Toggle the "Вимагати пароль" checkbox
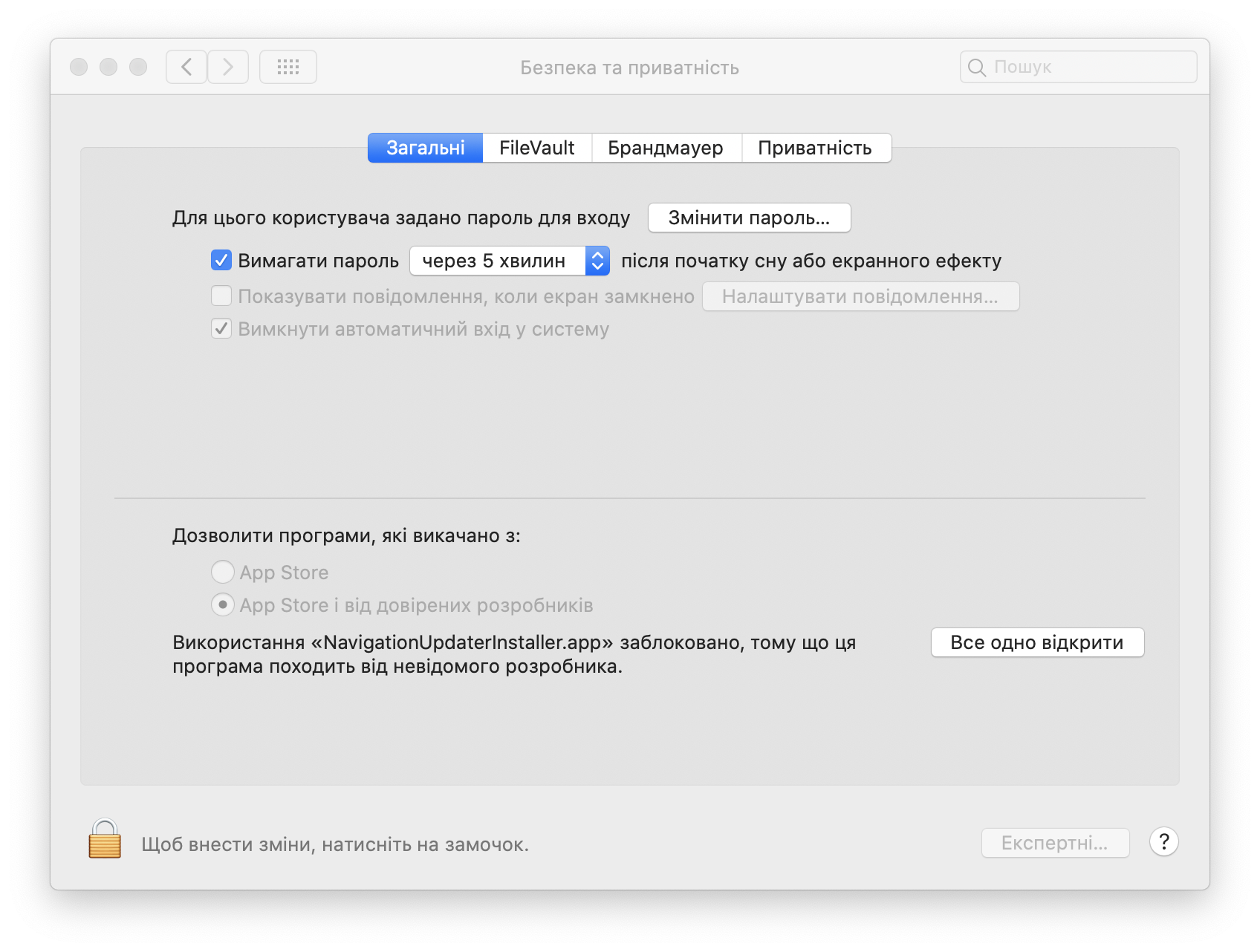1260x952 pixels. [221, 261]
